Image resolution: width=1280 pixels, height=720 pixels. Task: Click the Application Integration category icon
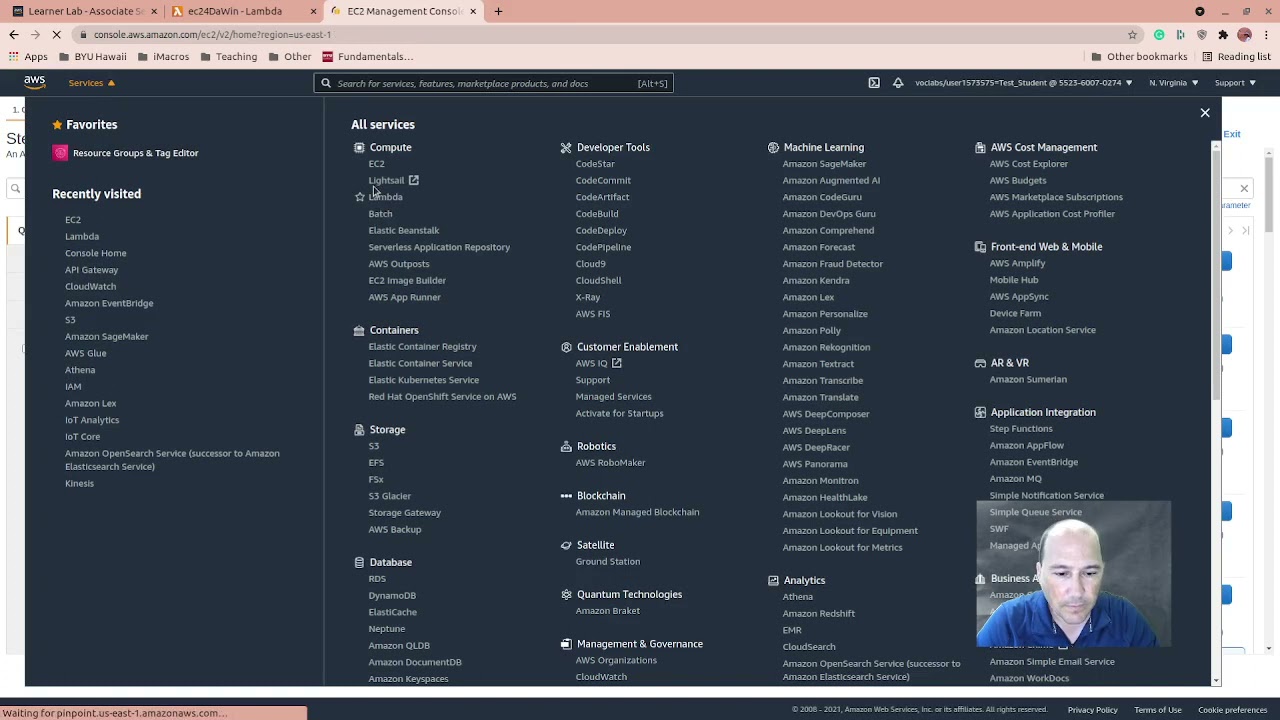980,412
